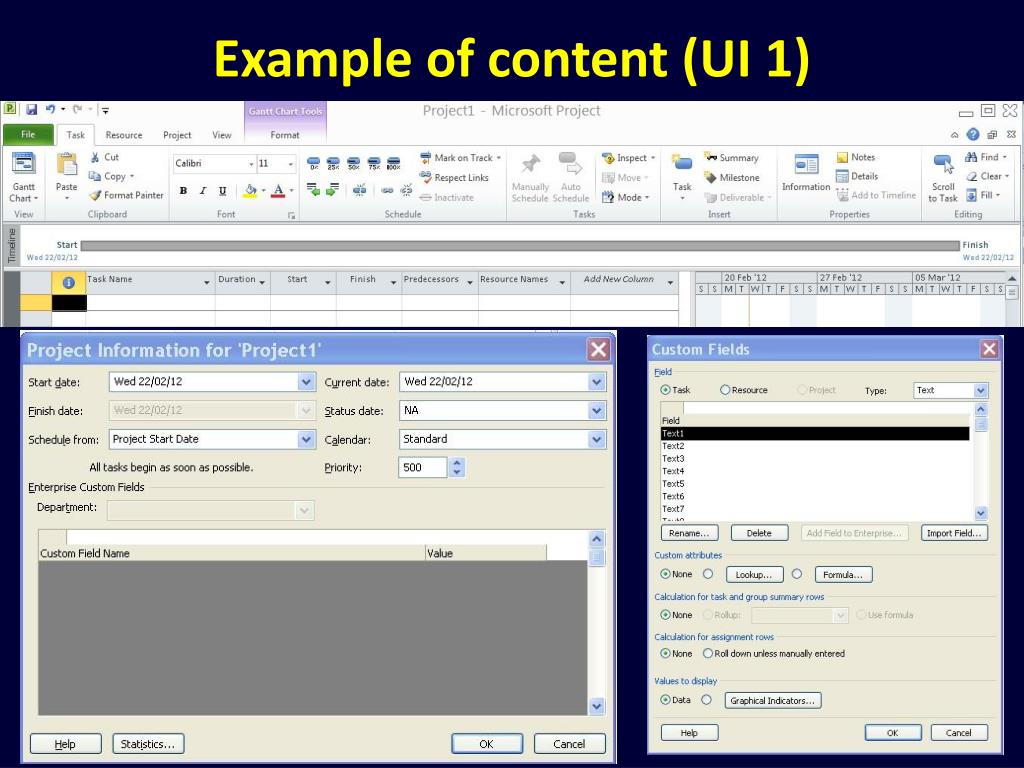Click the Details icon in Properties
1024x768 pixels.
(842, 176)
